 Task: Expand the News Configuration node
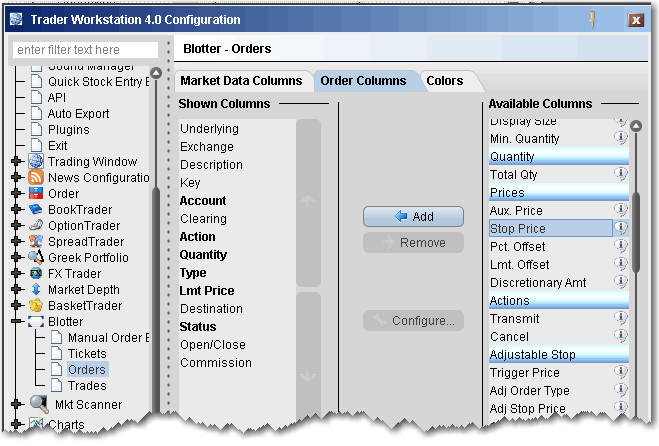point(17,177)
